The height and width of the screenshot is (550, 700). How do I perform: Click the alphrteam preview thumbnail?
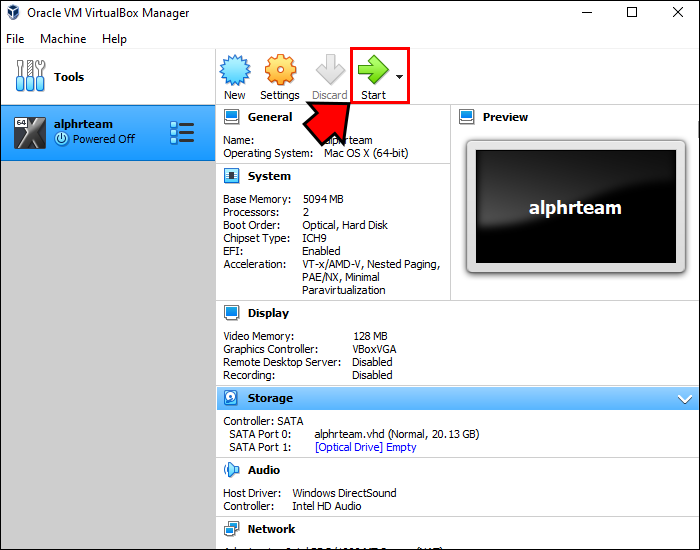[x=575, y=208]
